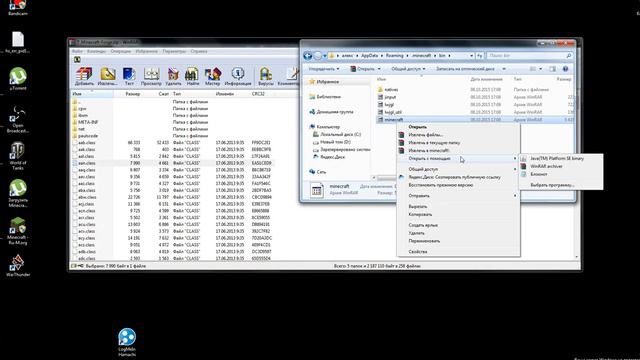Screen dimensions: 640x360
Task: Open uTorrent desktop shortcut
Action: [x=18, y=79]
